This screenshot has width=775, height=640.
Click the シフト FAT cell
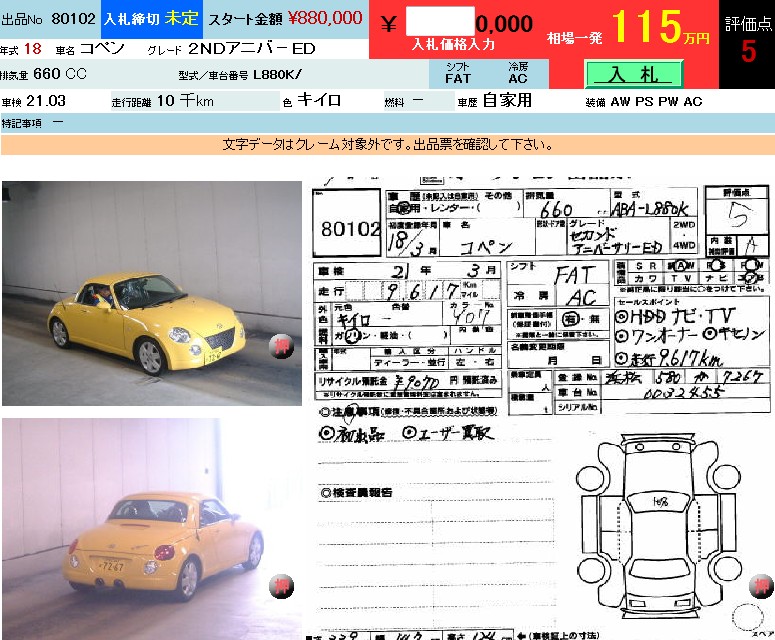tap(458, 74)
